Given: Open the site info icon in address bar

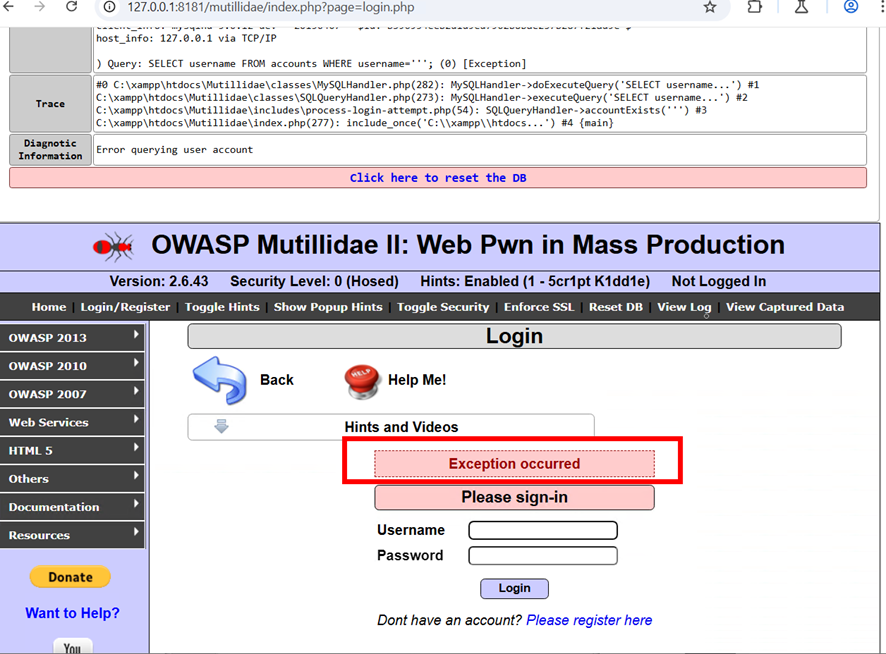Looking at the screenshot, I should point(110,7).
